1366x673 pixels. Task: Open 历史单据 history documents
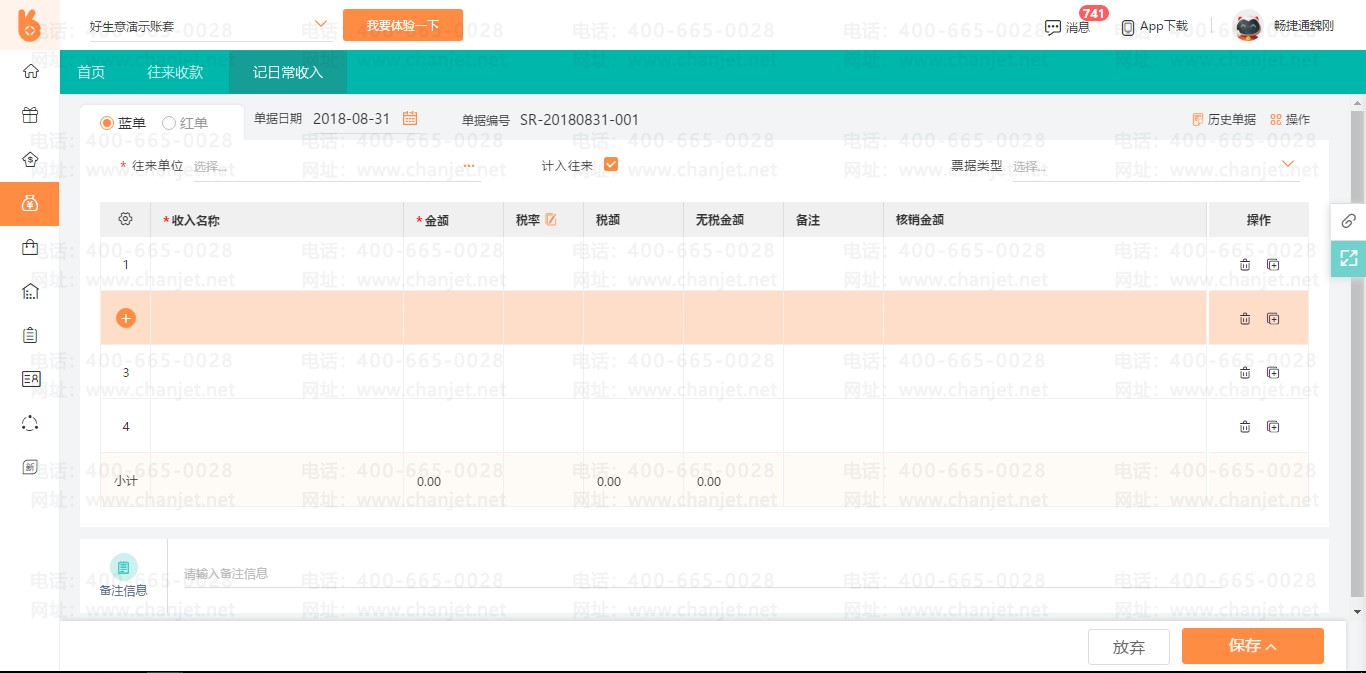1224,119
